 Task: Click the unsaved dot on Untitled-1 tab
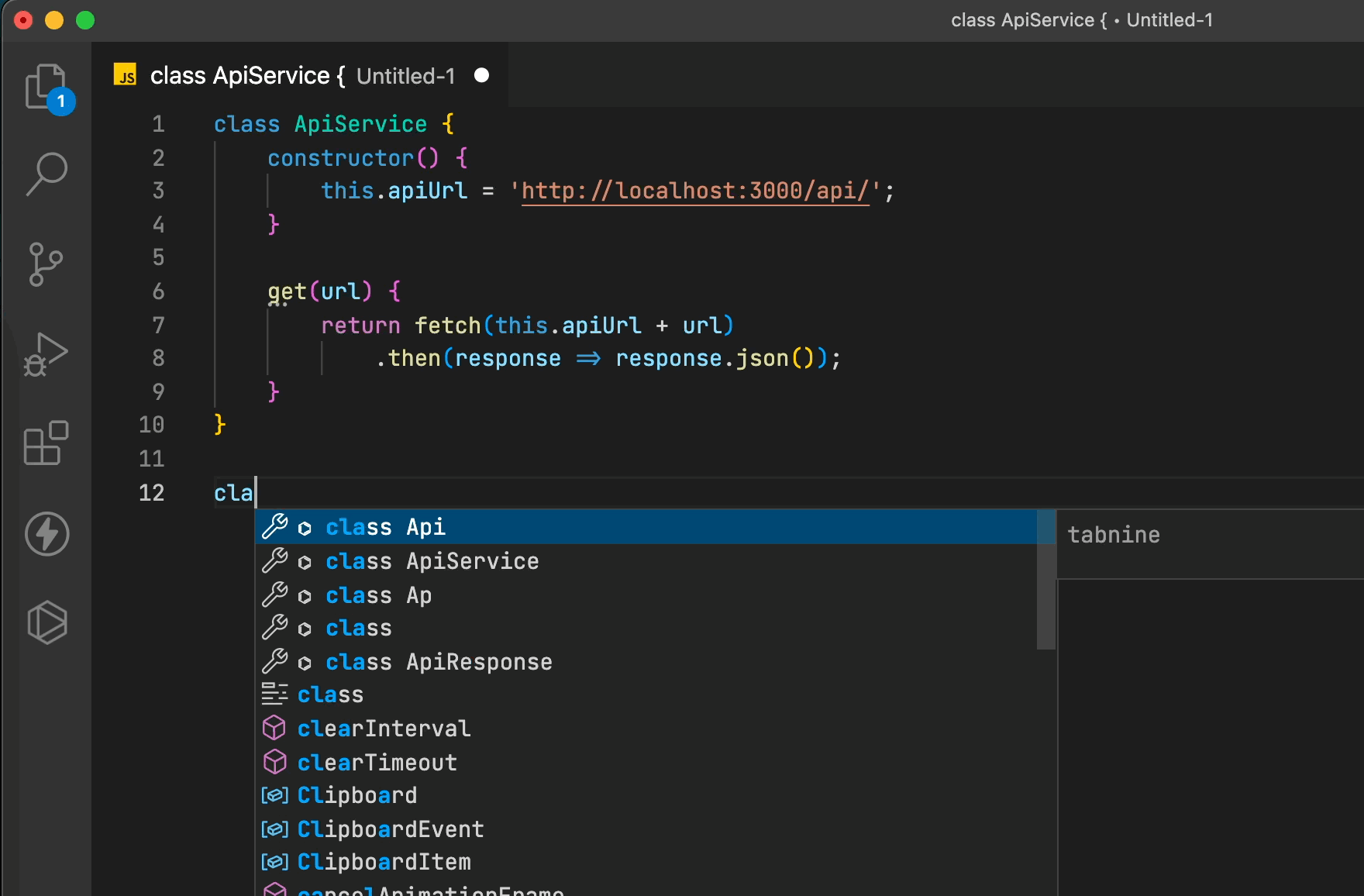click(481, 75)
